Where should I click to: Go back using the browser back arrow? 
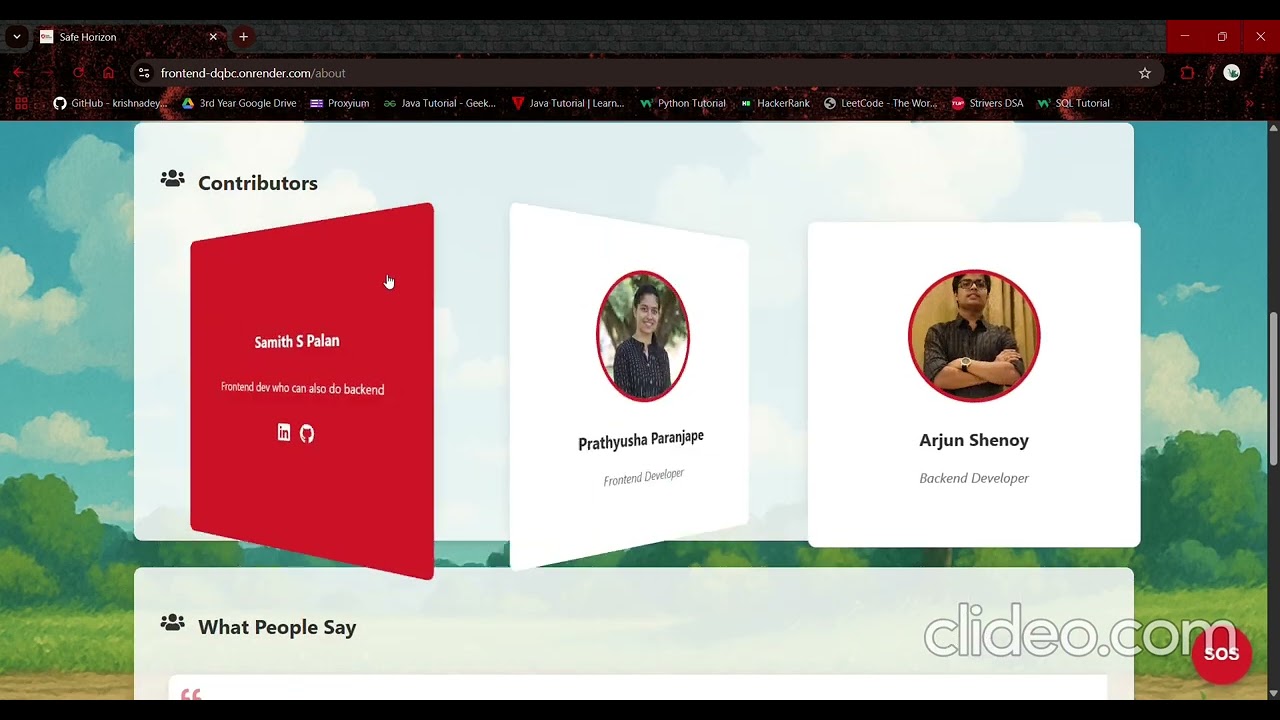pos(18,73)
